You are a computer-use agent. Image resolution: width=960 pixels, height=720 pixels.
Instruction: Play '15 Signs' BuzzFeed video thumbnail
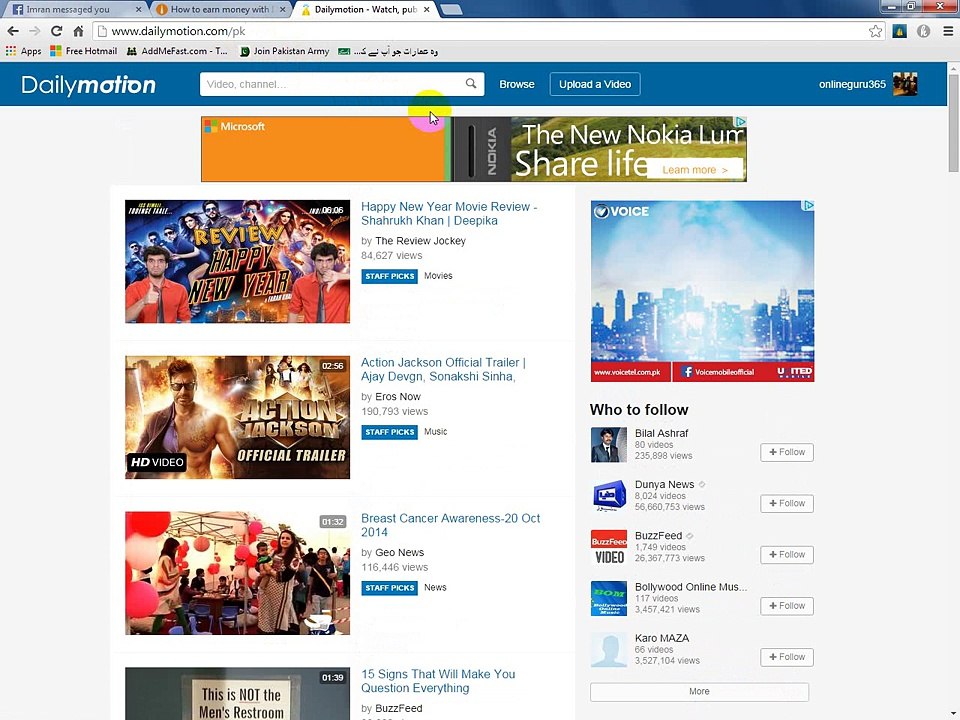(x=238, y=694)
